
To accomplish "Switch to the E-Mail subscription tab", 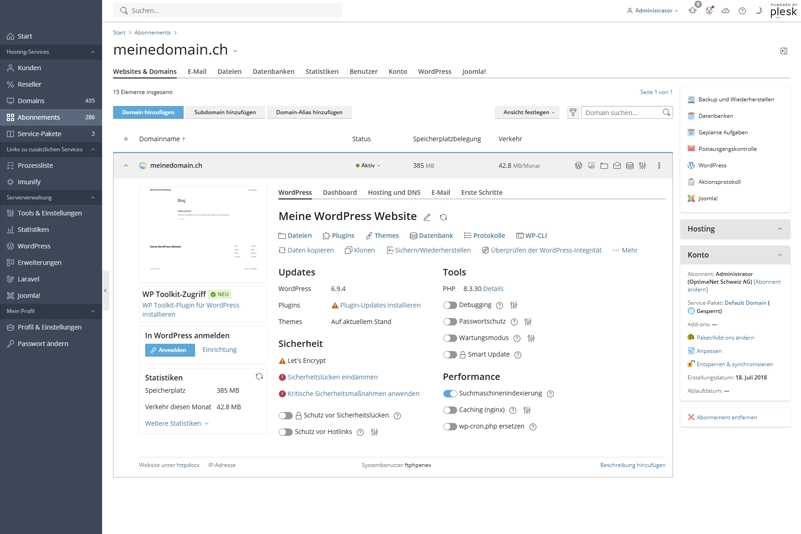I will click(197, 72).
